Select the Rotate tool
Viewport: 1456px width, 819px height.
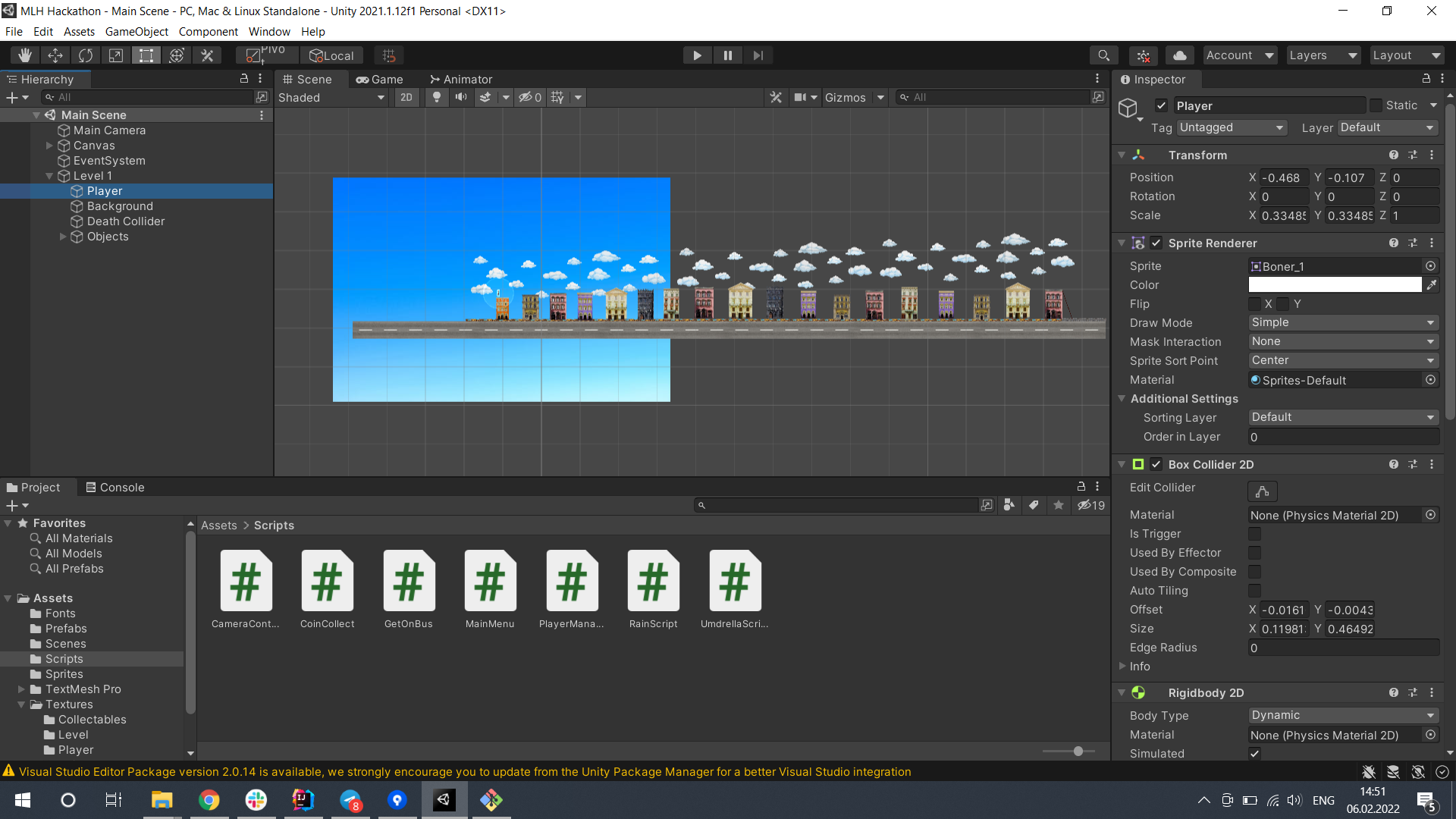(86, 55)
